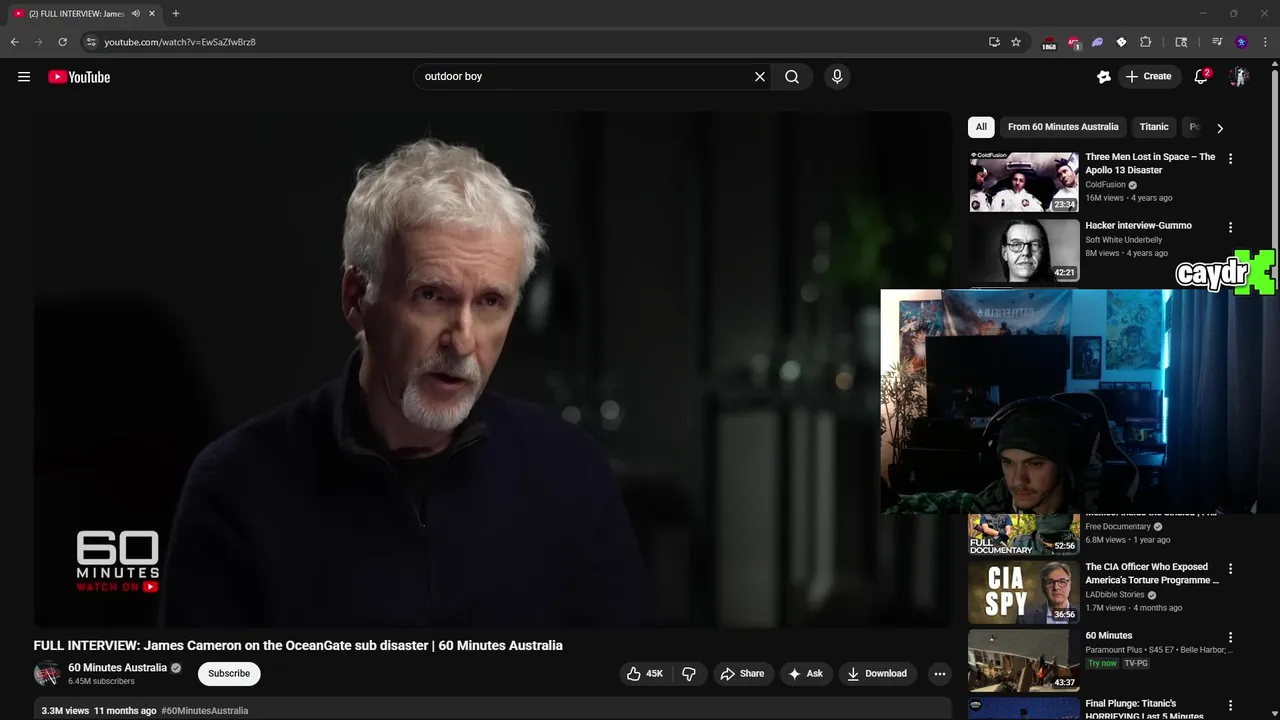This screenshot has height=720, width=1280.
Task: Share the James Cameron interview video
Action: point(742,674)
